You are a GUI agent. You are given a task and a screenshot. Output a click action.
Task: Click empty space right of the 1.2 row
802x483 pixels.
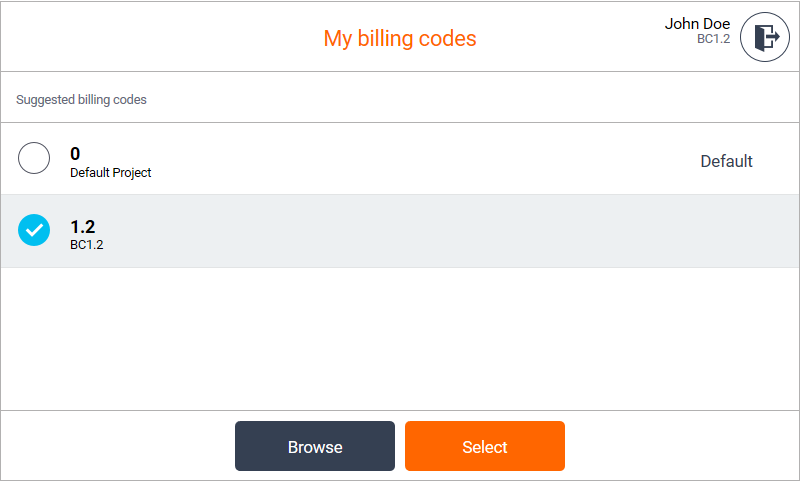(x=500, y=231)
